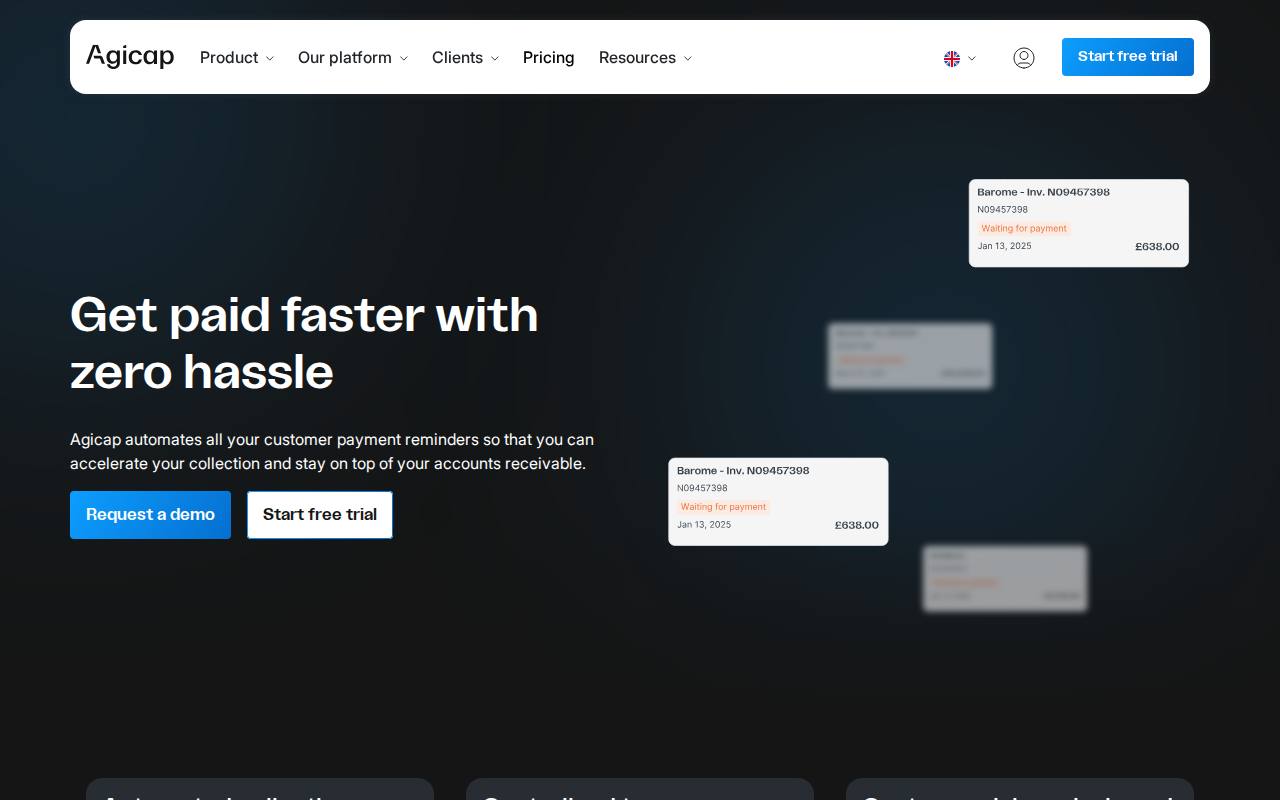
Task: Click £638.00 amount on top-right invoice card
Action: 1157,247
